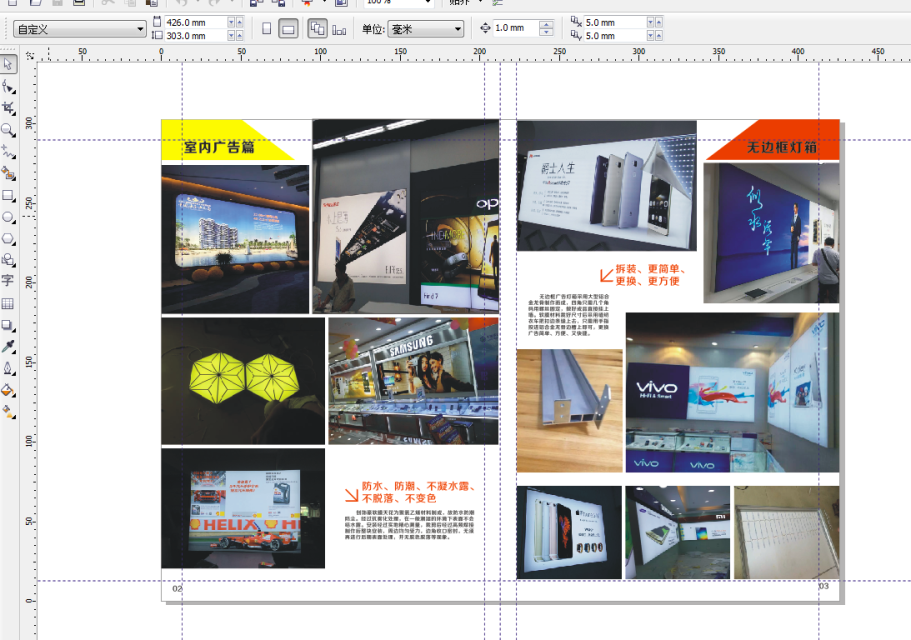Image resolution: width=911 pixels, height=640 pixels.
Task: Click the duplicate Y field 5.0 mm
Action: point(615,35)
